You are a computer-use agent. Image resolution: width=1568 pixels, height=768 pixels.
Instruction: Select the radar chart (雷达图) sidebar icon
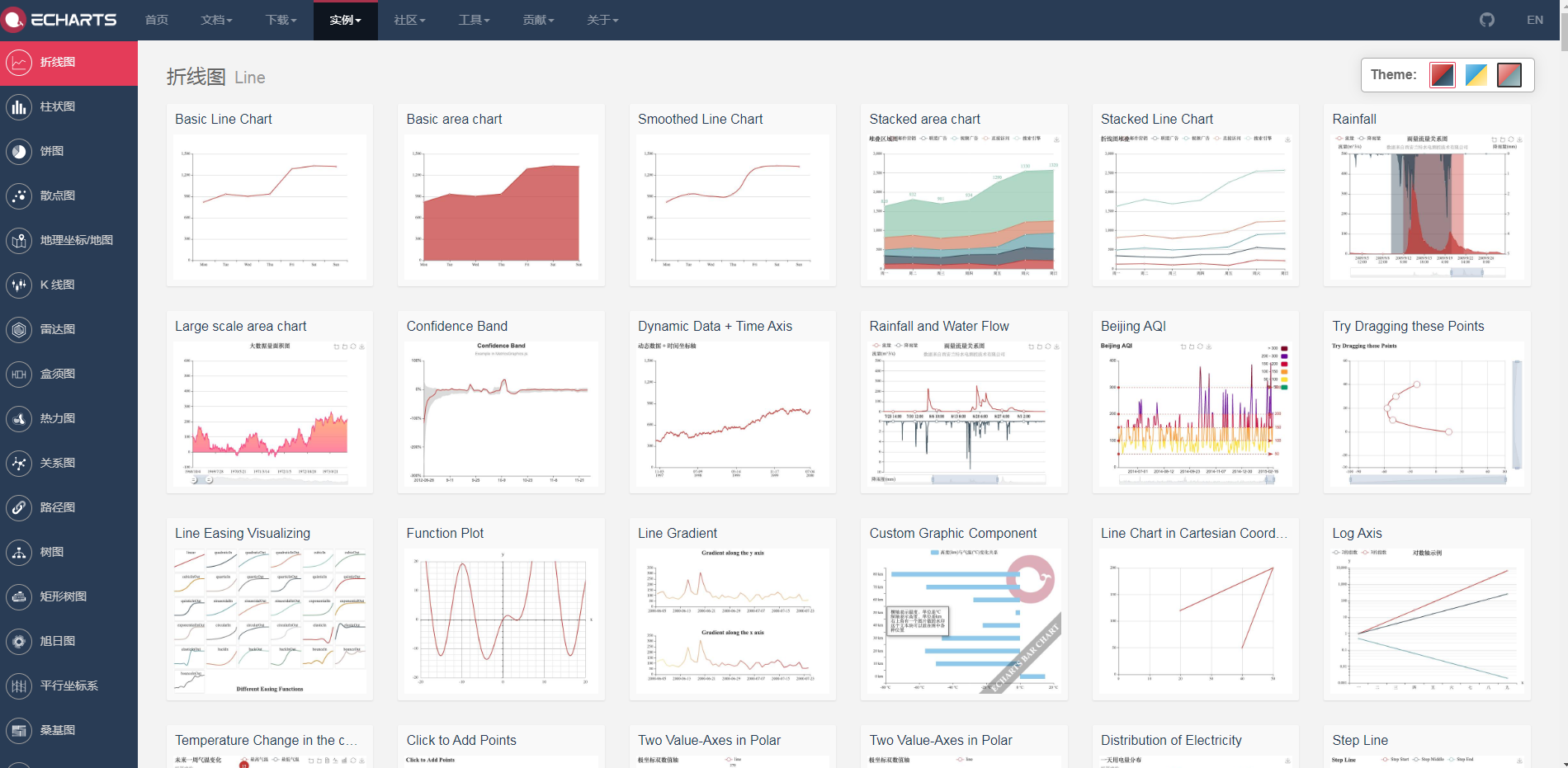[19, 329]
